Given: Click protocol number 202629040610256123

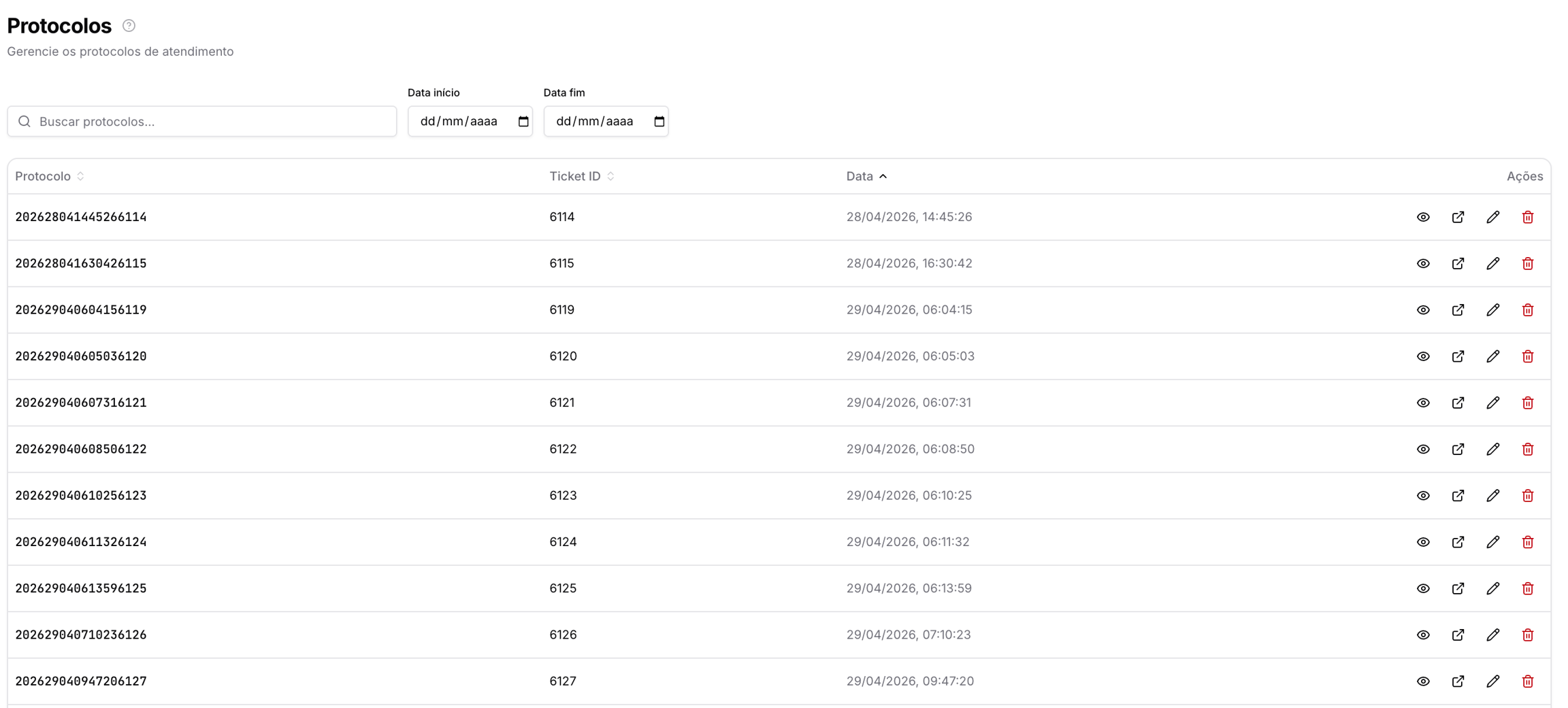Looking at the screenshot, I should (81, 495).
